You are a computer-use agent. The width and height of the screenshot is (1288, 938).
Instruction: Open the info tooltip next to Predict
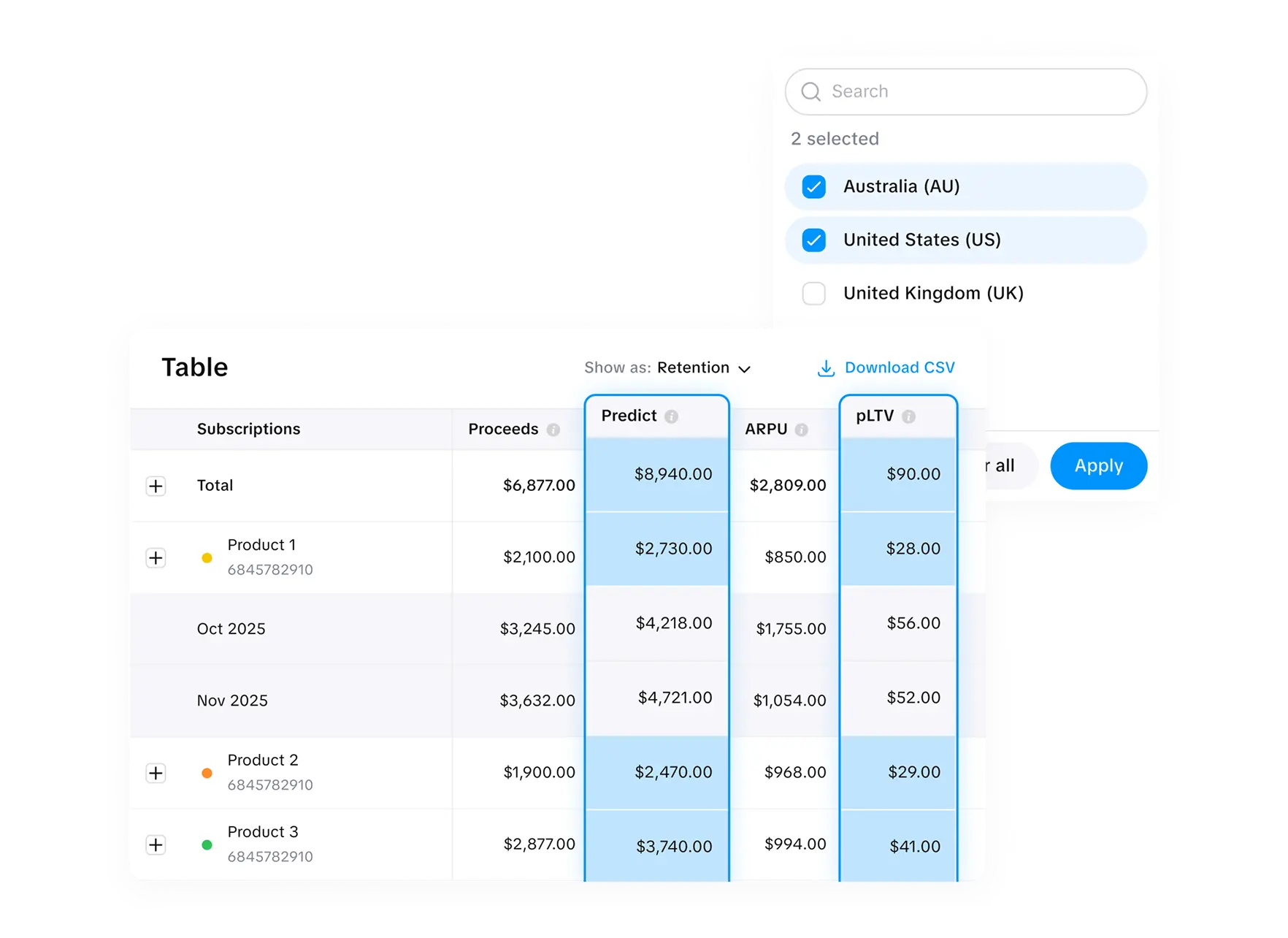click(672, 416)
